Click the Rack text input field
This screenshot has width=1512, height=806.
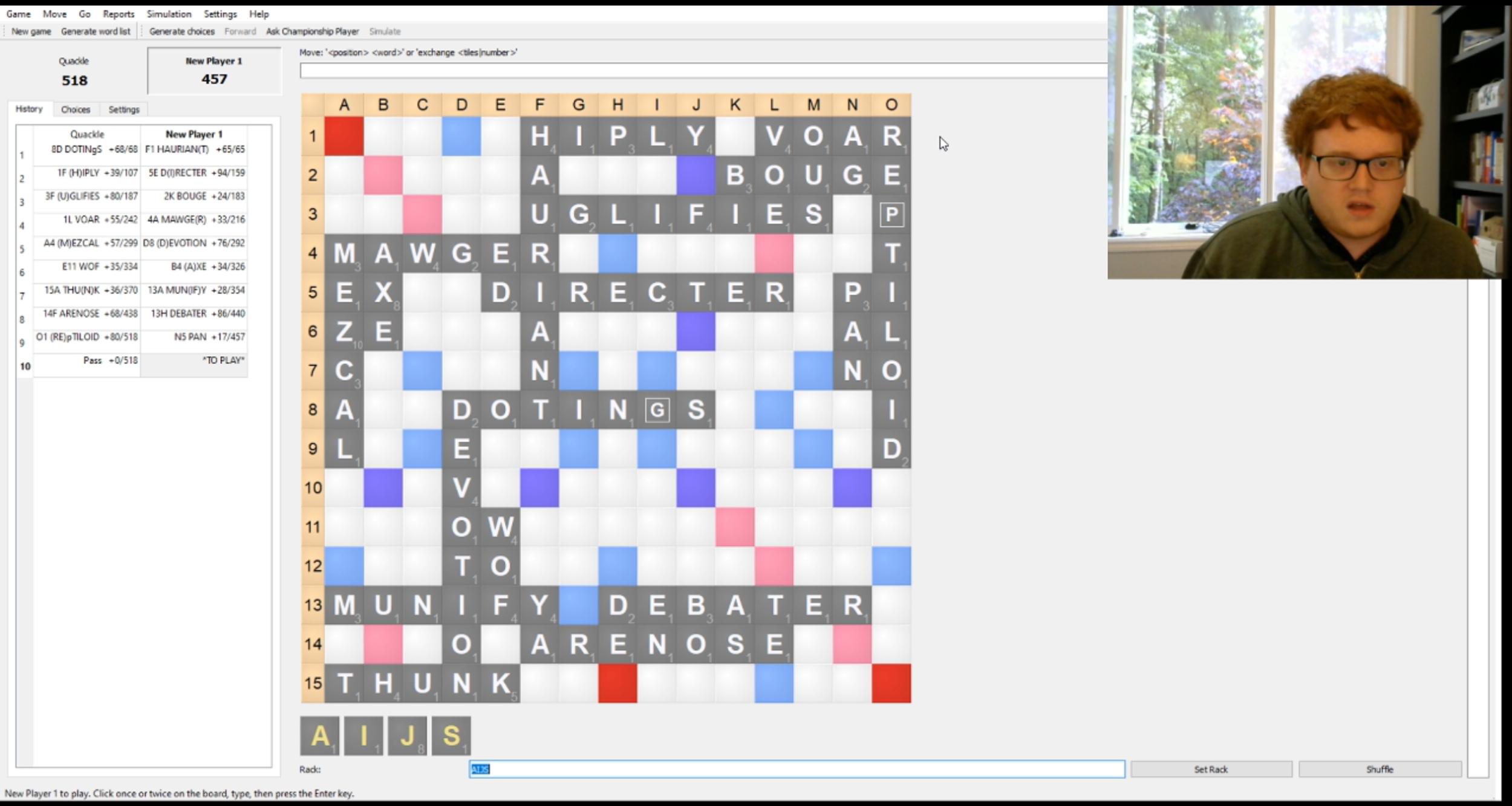(x=796, y=769)
